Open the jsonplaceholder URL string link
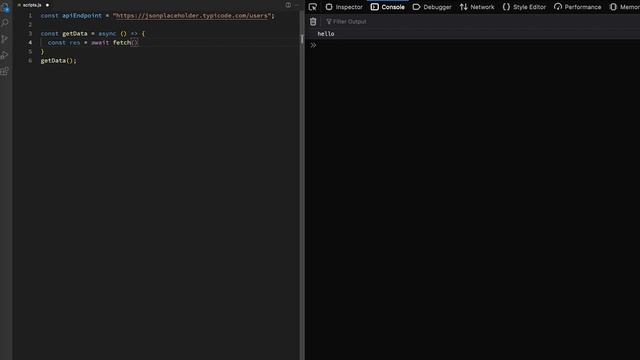Viewport: 640px width, 360px height. (192, 16)
